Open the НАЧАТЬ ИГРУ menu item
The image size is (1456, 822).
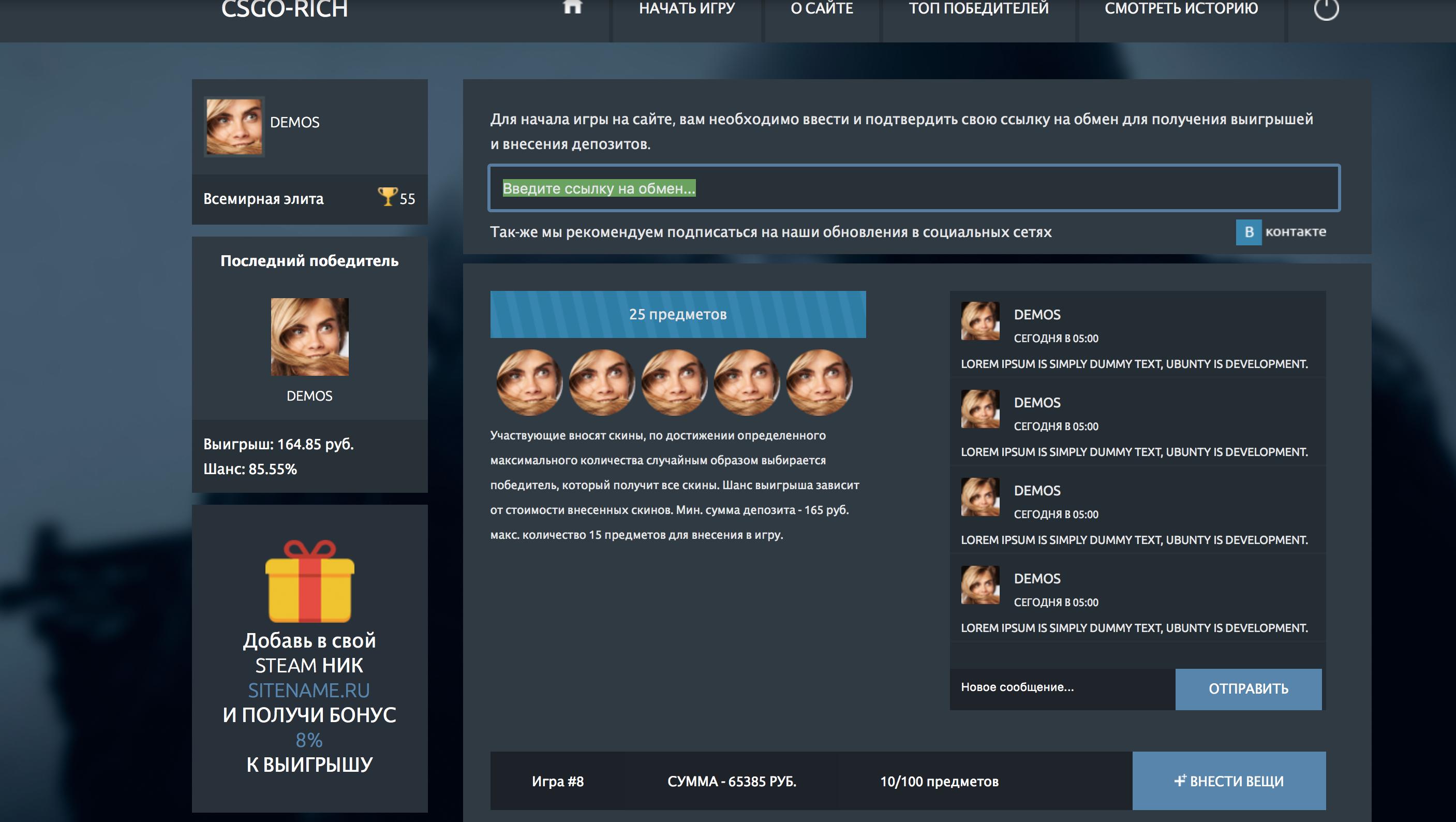pos(687,9)
